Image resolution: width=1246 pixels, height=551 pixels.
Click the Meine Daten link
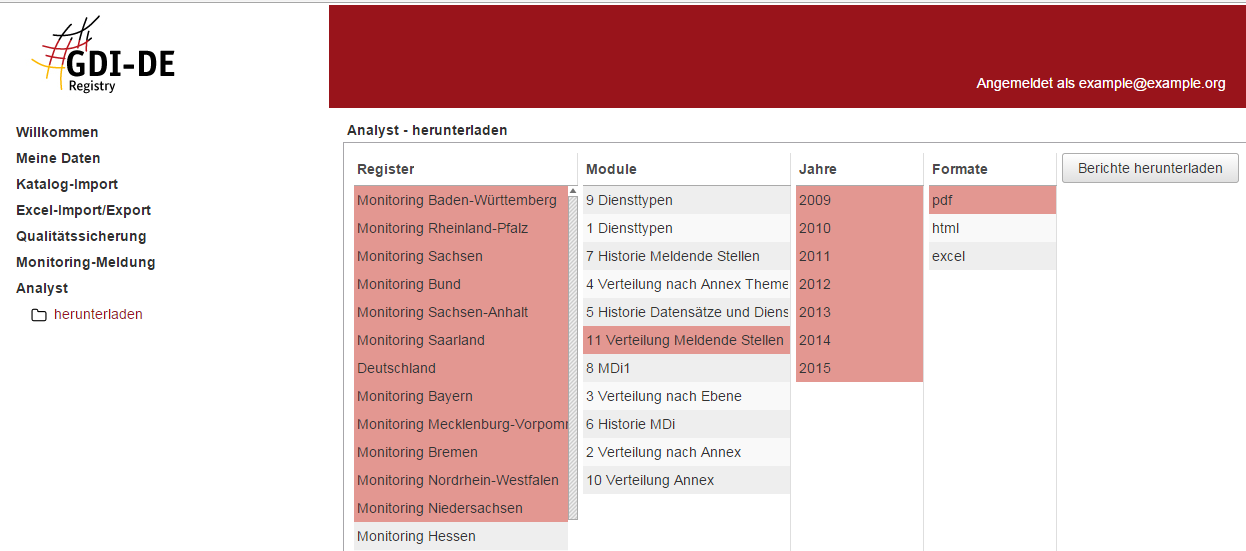[58, 158]
